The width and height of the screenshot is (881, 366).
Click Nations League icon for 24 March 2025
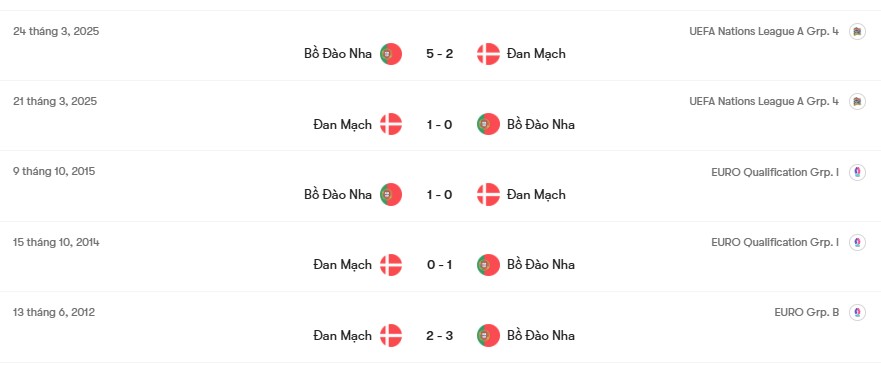[857, 31]
